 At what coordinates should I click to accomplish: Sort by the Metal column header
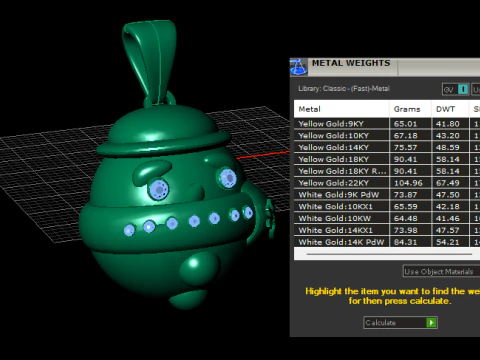tap(341, 109)
